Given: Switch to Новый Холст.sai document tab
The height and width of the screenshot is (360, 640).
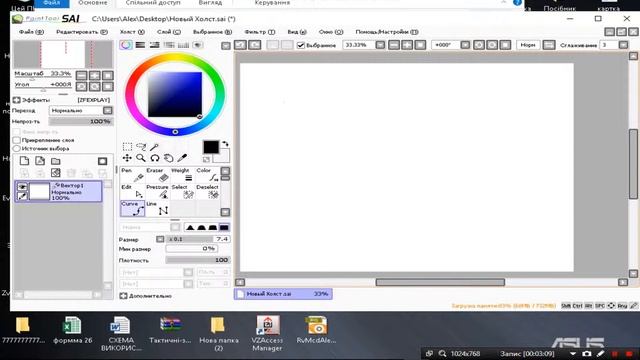Looking at the screenshot, I should pos(283,294).
